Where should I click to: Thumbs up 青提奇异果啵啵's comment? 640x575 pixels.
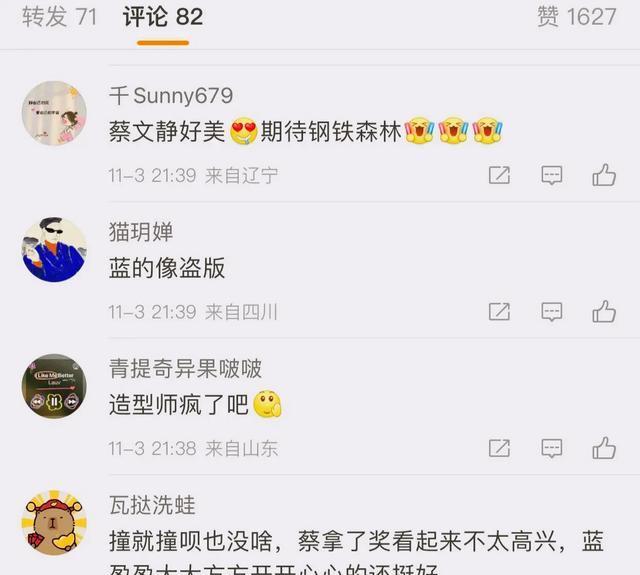(604, 448)
